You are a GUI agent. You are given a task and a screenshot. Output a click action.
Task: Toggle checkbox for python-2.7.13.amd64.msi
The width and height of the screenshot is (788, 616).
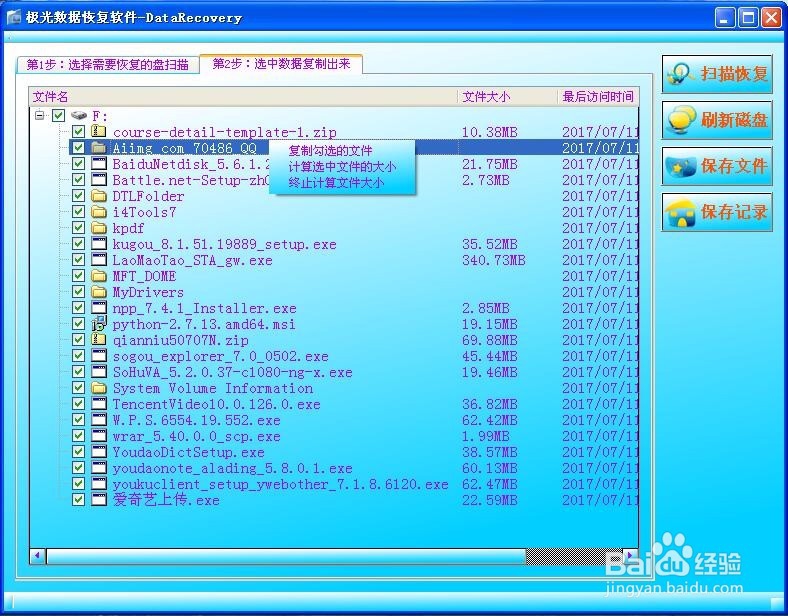tap(78, 324)
